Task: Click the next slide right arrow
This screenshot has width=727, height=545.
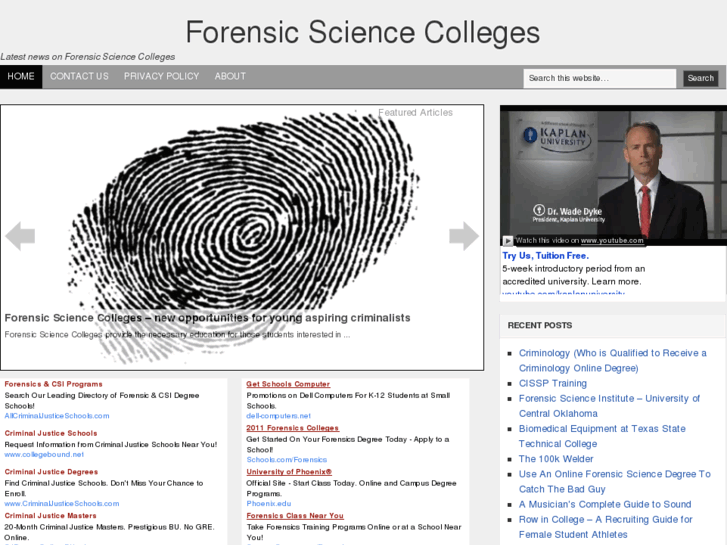Action: (x=463, y=236)
